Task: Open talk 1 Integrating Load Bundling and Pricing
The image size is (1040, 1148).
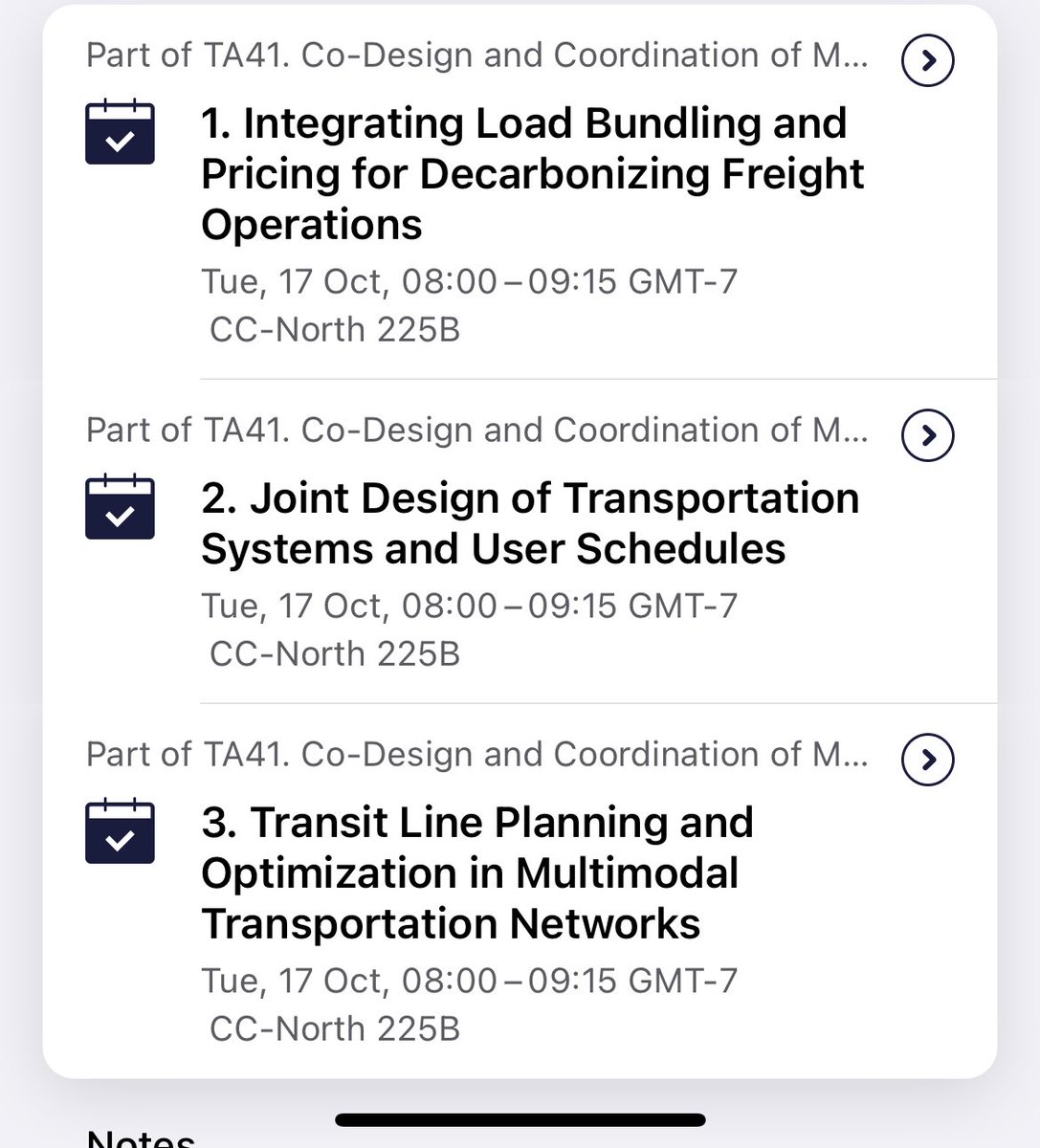Action: click(x=533, y=174)
